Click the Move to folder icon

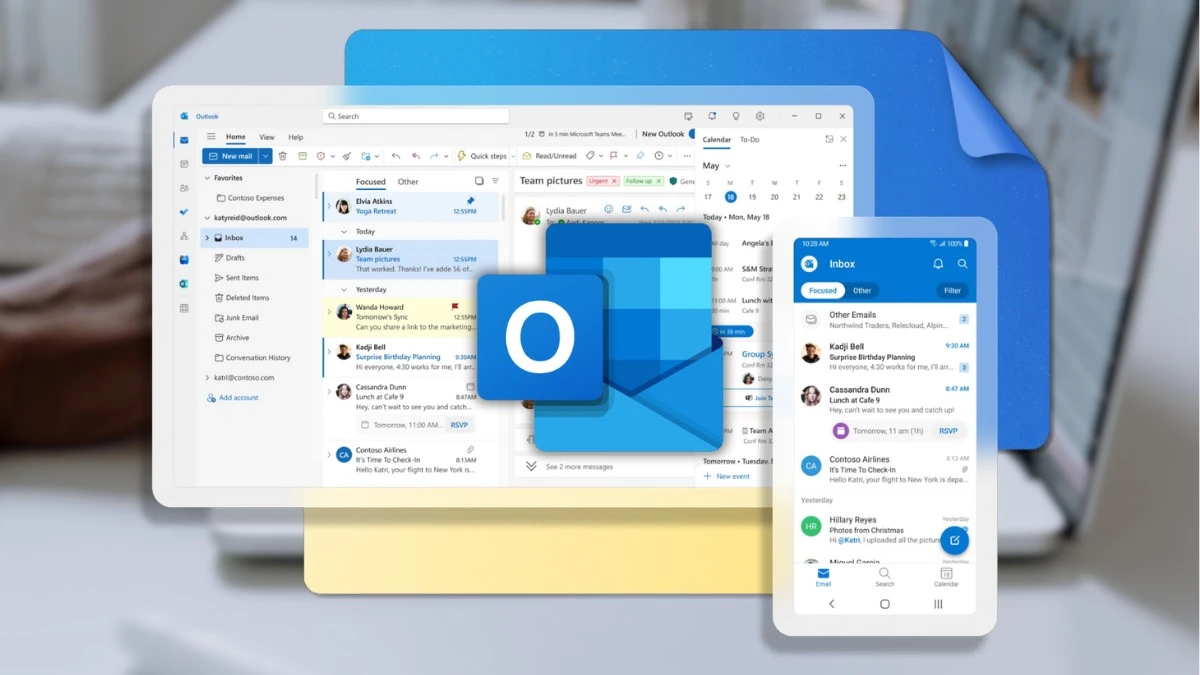pyautogui.click(x=366, y=156)
